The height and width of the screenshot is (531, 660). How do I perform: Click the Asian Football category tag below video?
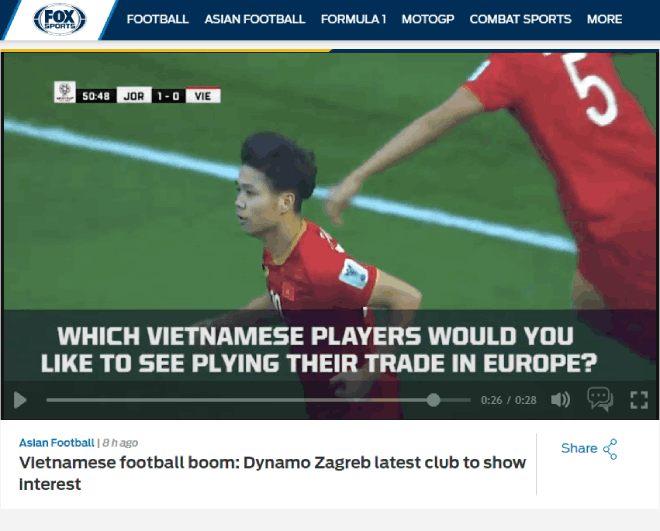56,442
